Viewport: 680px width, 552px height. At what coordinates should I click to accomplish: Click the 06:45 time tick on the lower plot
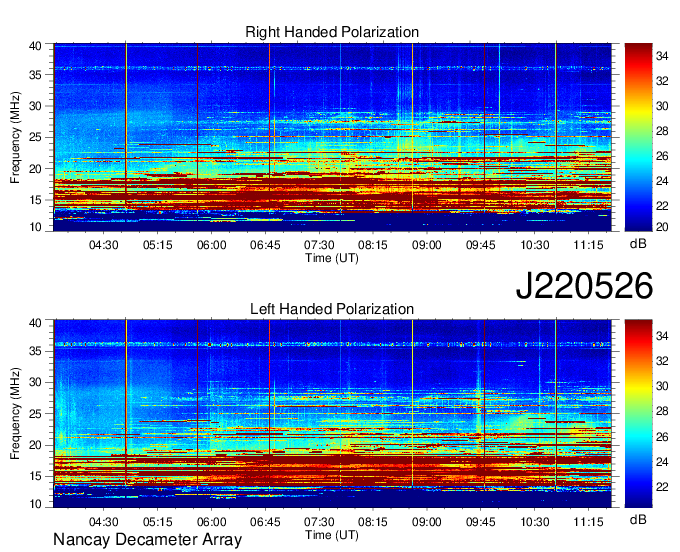click(x=265, y=522)
